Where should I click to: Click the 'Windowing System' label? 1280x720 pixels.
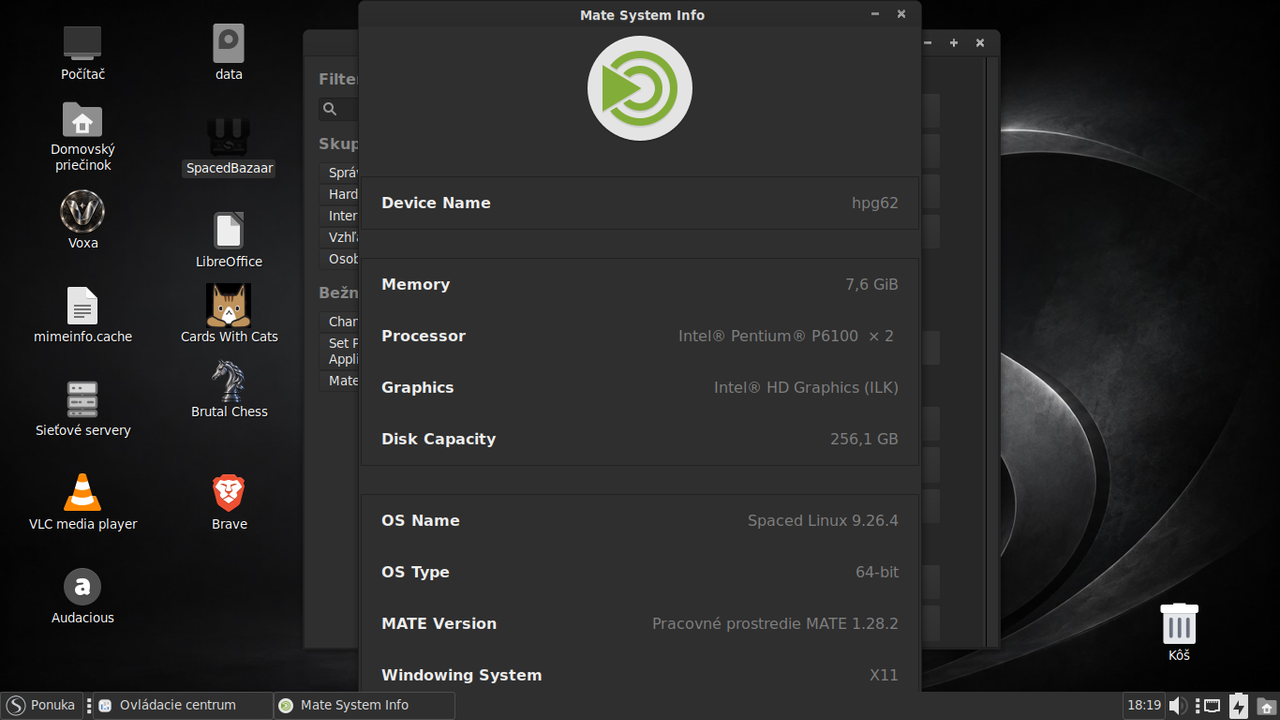coord(461,675)
